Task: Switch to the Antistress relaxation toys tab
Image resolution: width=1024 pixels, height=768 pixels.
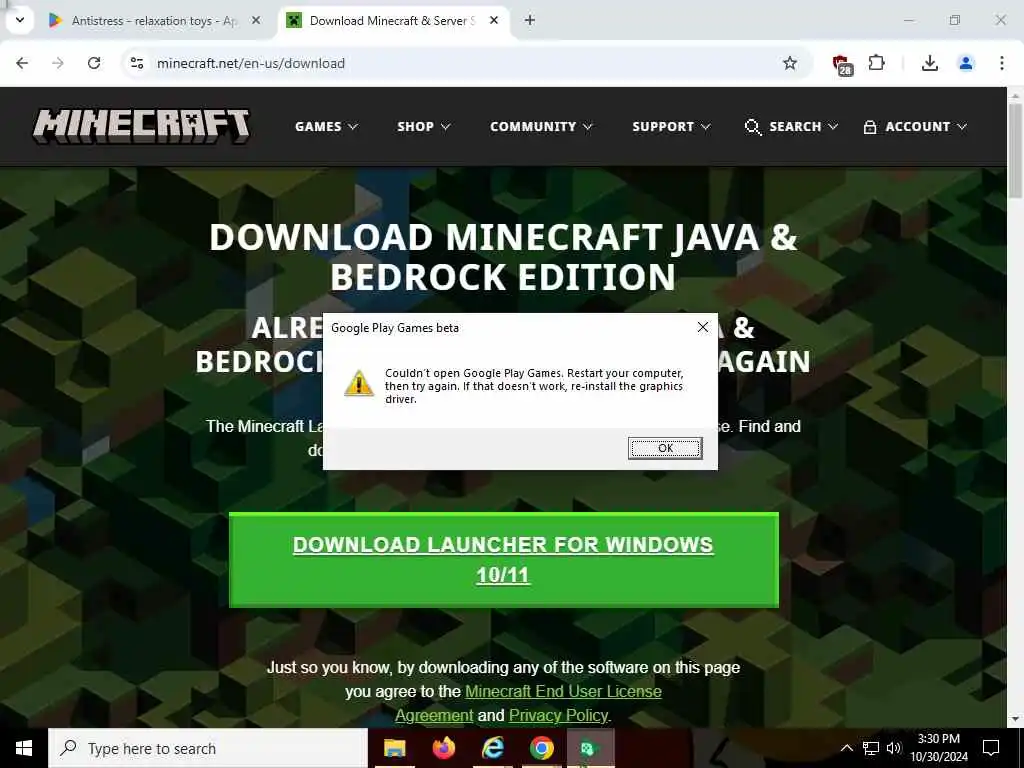Action: [x=154, y=21]
